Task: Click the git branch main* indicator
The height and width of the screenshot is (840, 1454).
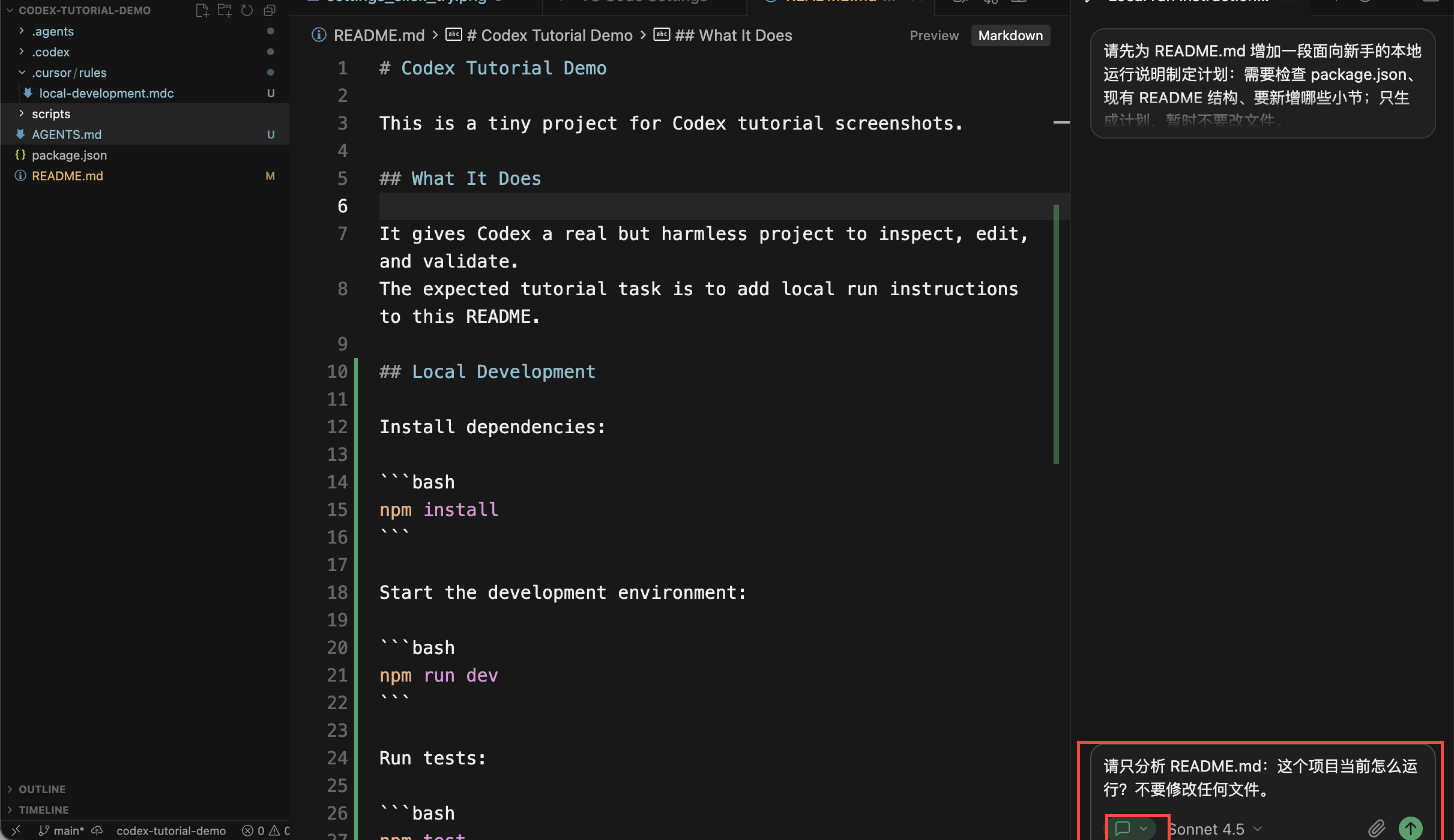Action: (62, 830)
